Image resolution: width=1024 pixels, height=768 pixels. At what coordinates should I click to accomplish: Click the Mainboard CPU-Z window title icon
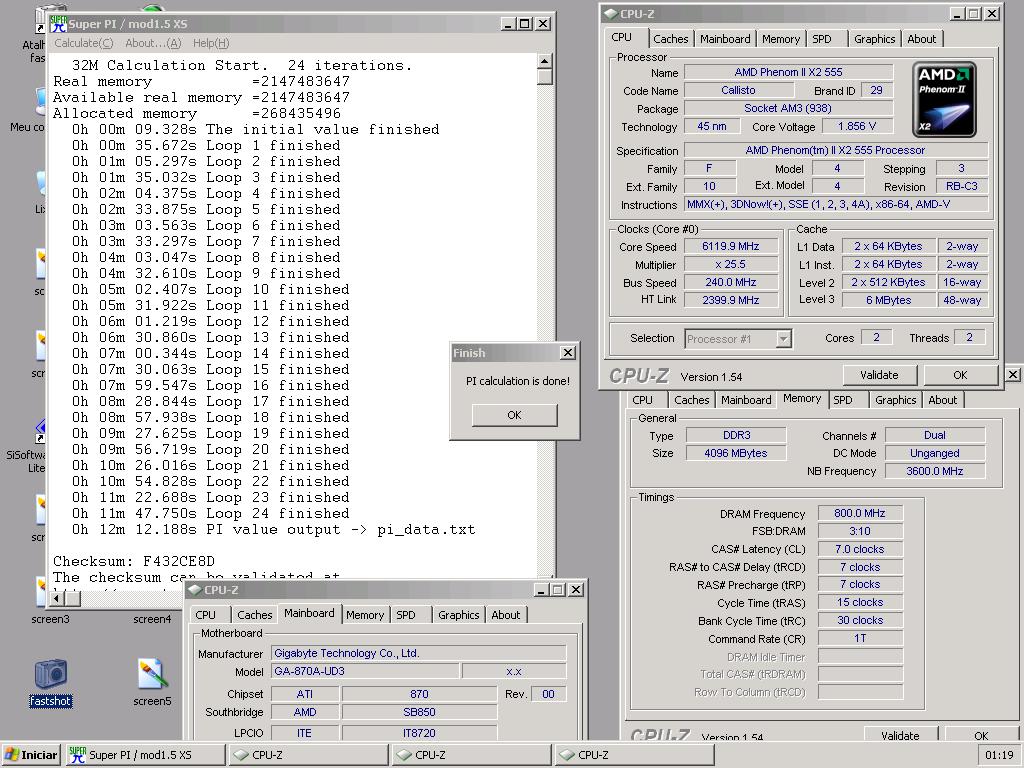coord(195,590)
